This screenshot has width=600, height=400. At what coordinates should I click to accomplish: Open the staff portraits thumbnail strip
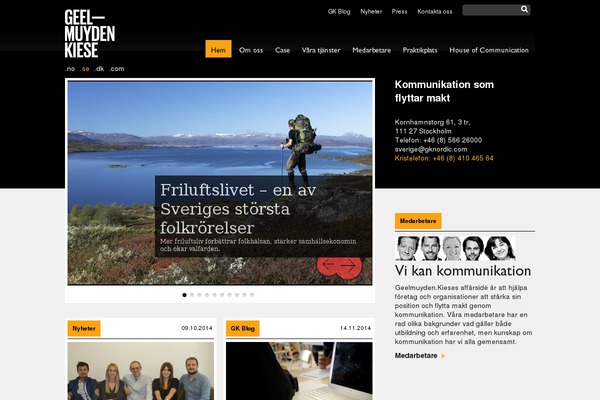(455, 248)
